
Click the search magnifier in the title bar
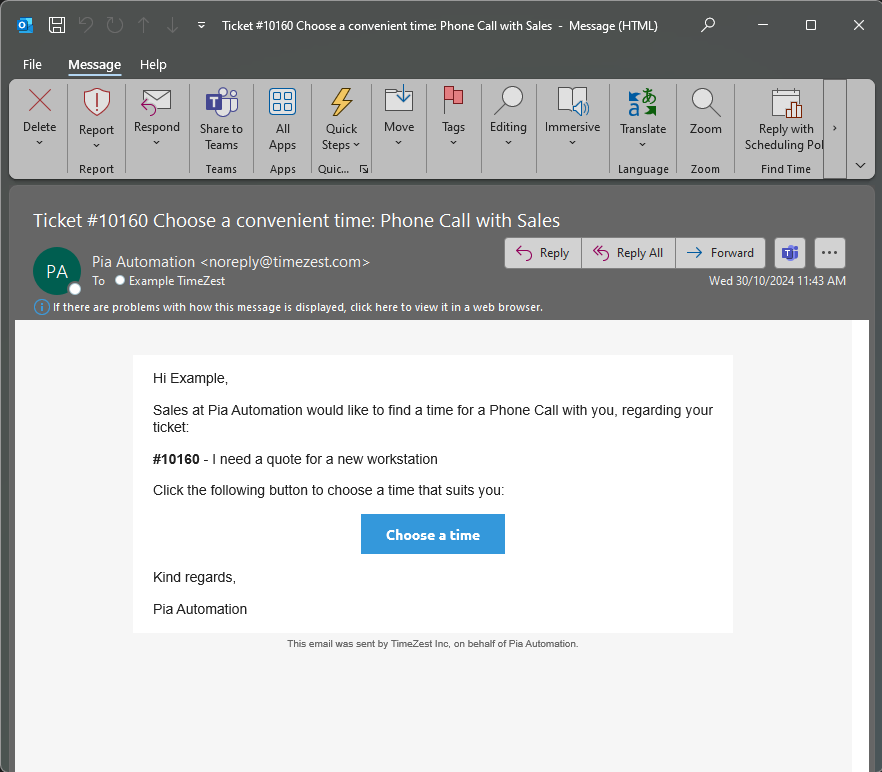pos(708,25)
